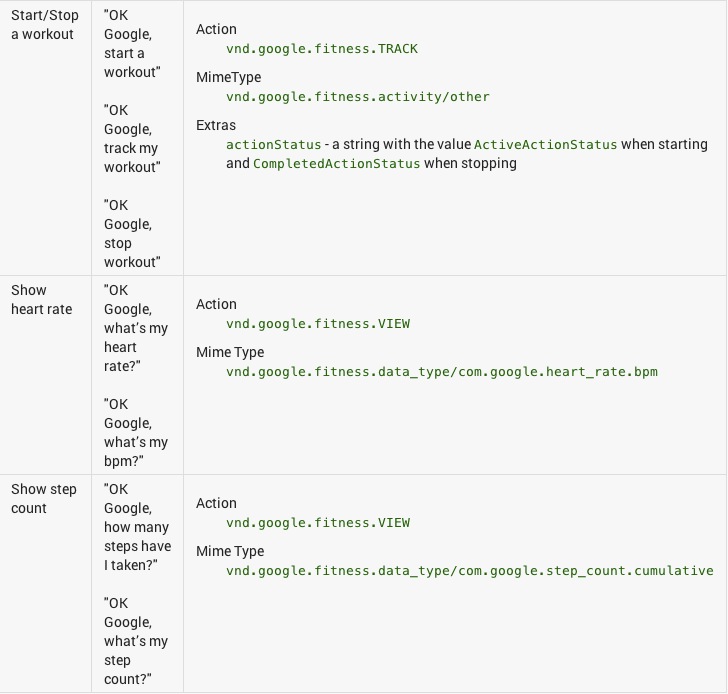The height and width of the screenshot is (694, 728).
Task: Click the "what's my bpm?" voice phrase
Action: [x=136, y=433]
